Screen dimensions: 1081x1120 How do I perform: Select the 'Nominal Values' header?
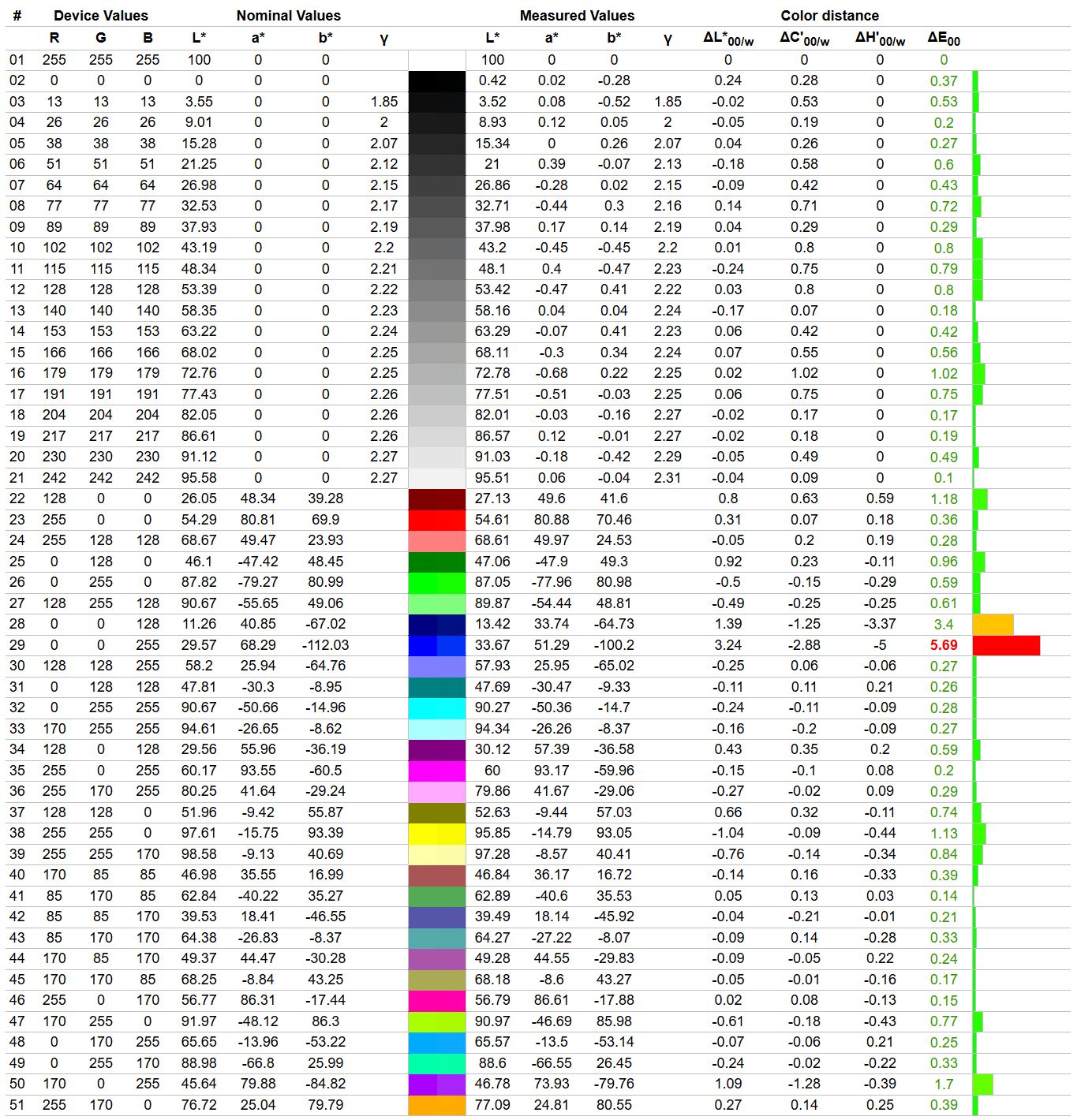coord(289,15)
